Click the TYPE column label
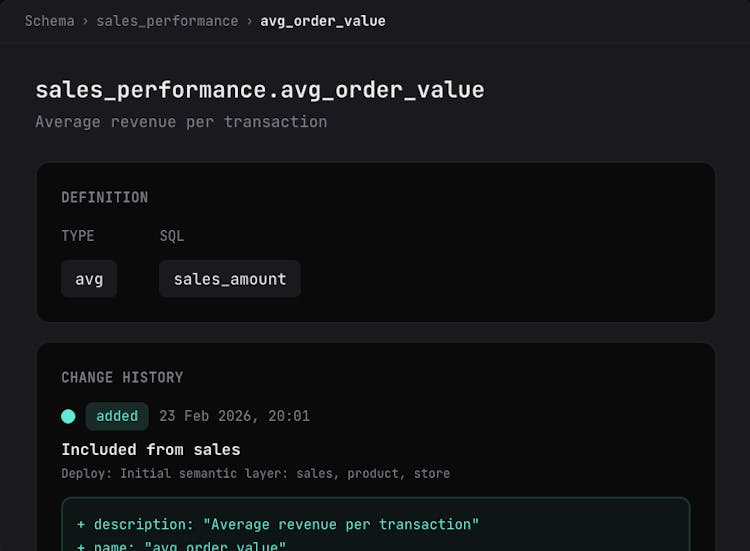Viewport: 750px width, 551px height. 78,236
